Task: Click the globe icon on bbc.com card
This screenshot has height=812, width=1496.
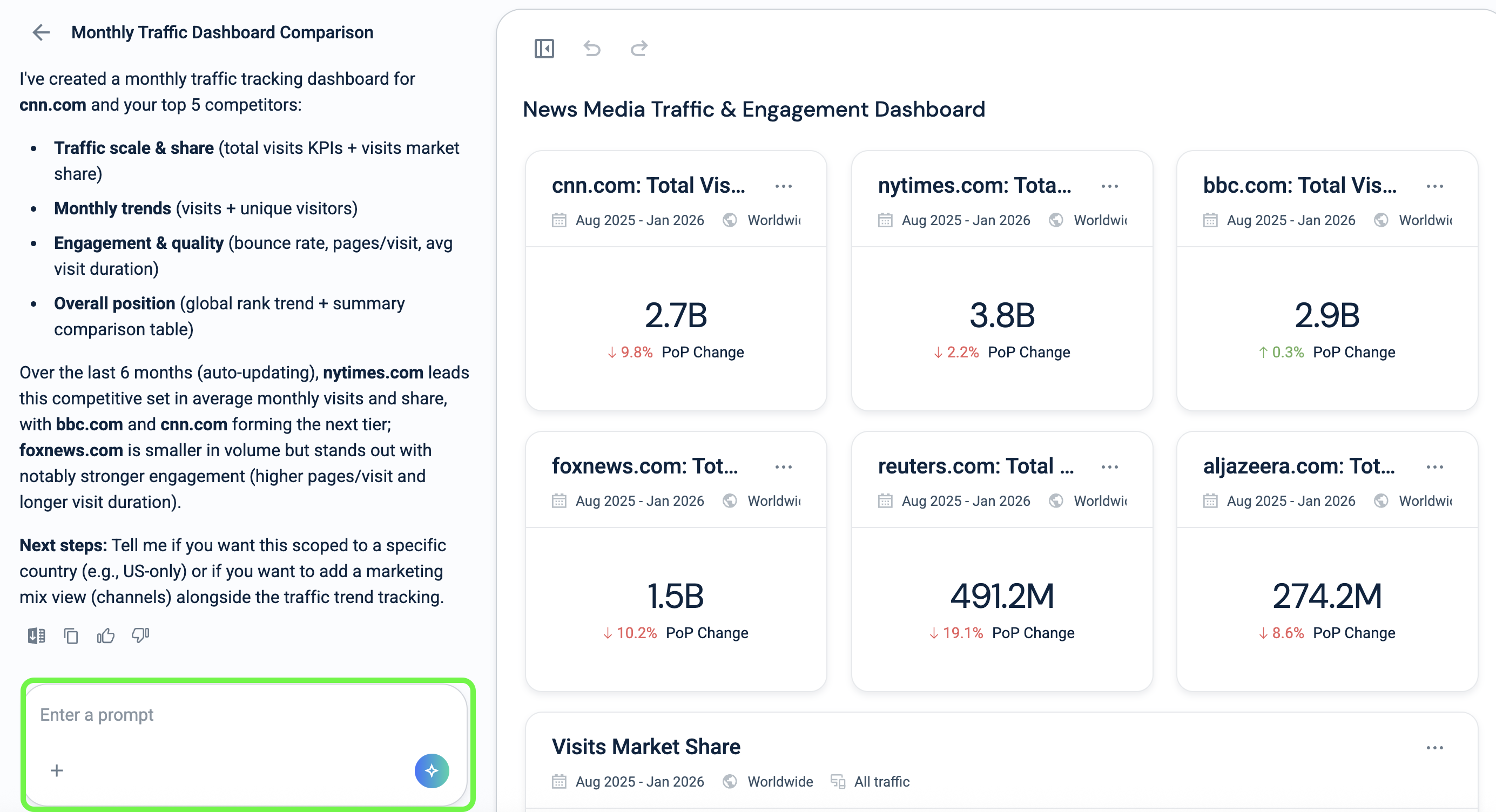Action: coord(1381,220)
